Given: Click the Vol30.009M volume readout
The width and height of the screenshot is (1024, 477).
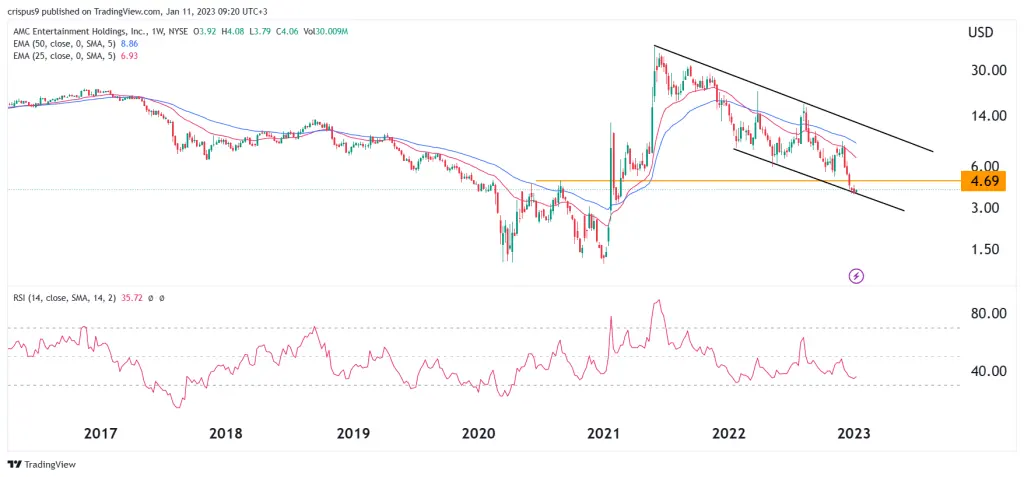Looking at the screenshot, I should click(x=325, y=31).
